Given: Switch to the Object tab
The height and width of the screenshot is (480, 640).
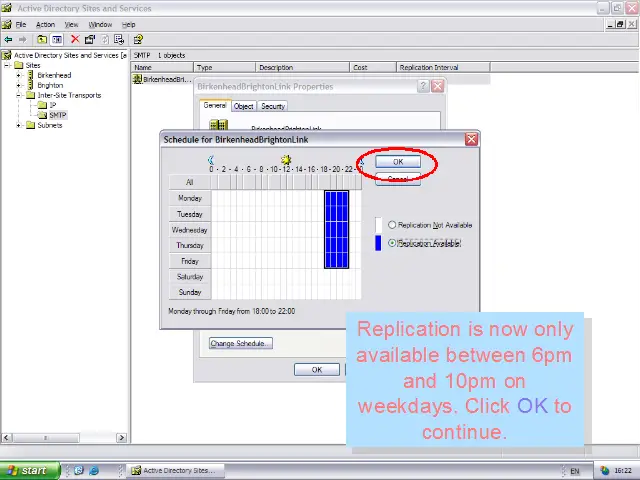Looking at the screenshot, I should pyautogui.click(x=244, y=106).
